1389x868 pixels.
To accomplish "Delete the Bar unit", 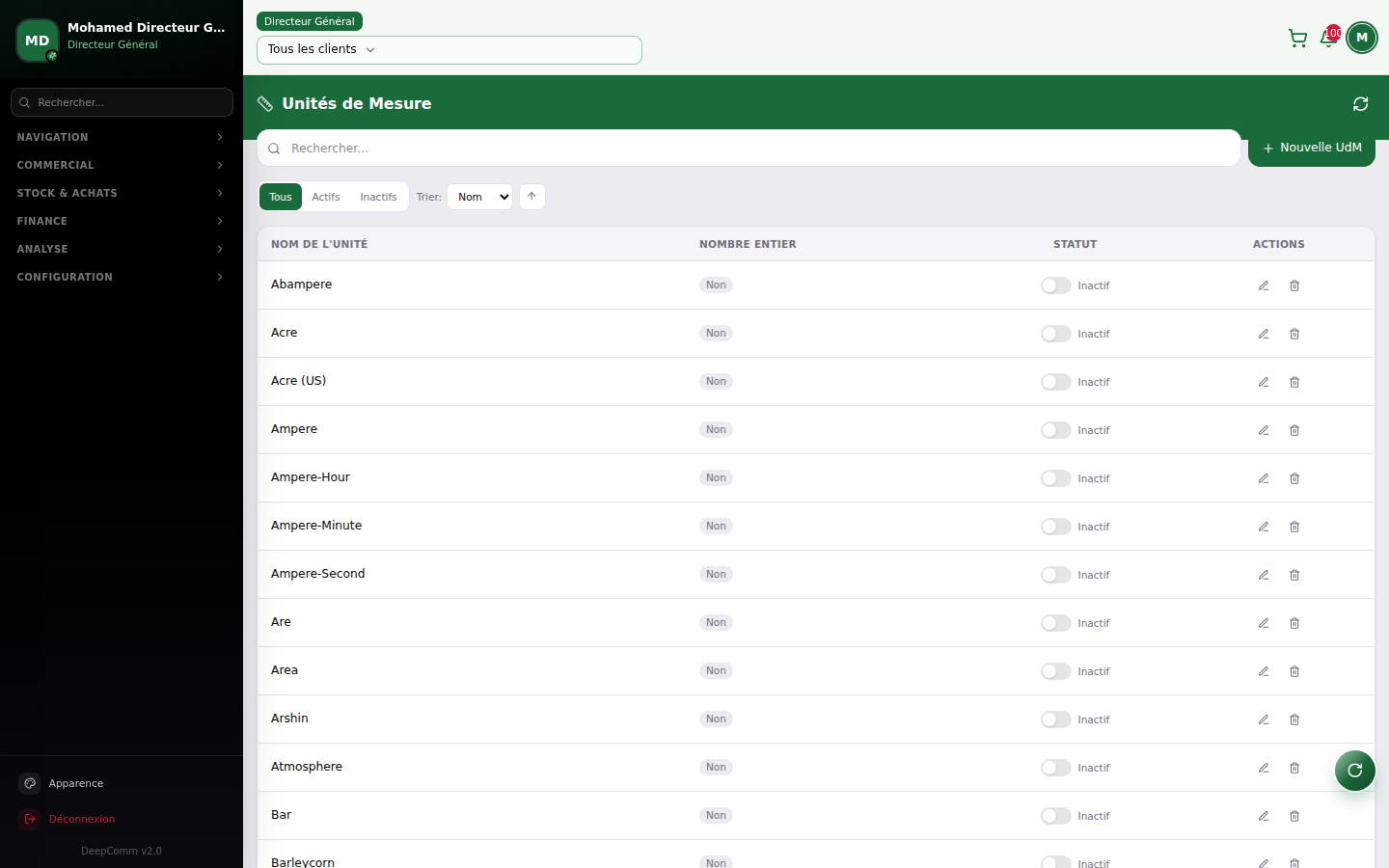I will click(1294, 816).
